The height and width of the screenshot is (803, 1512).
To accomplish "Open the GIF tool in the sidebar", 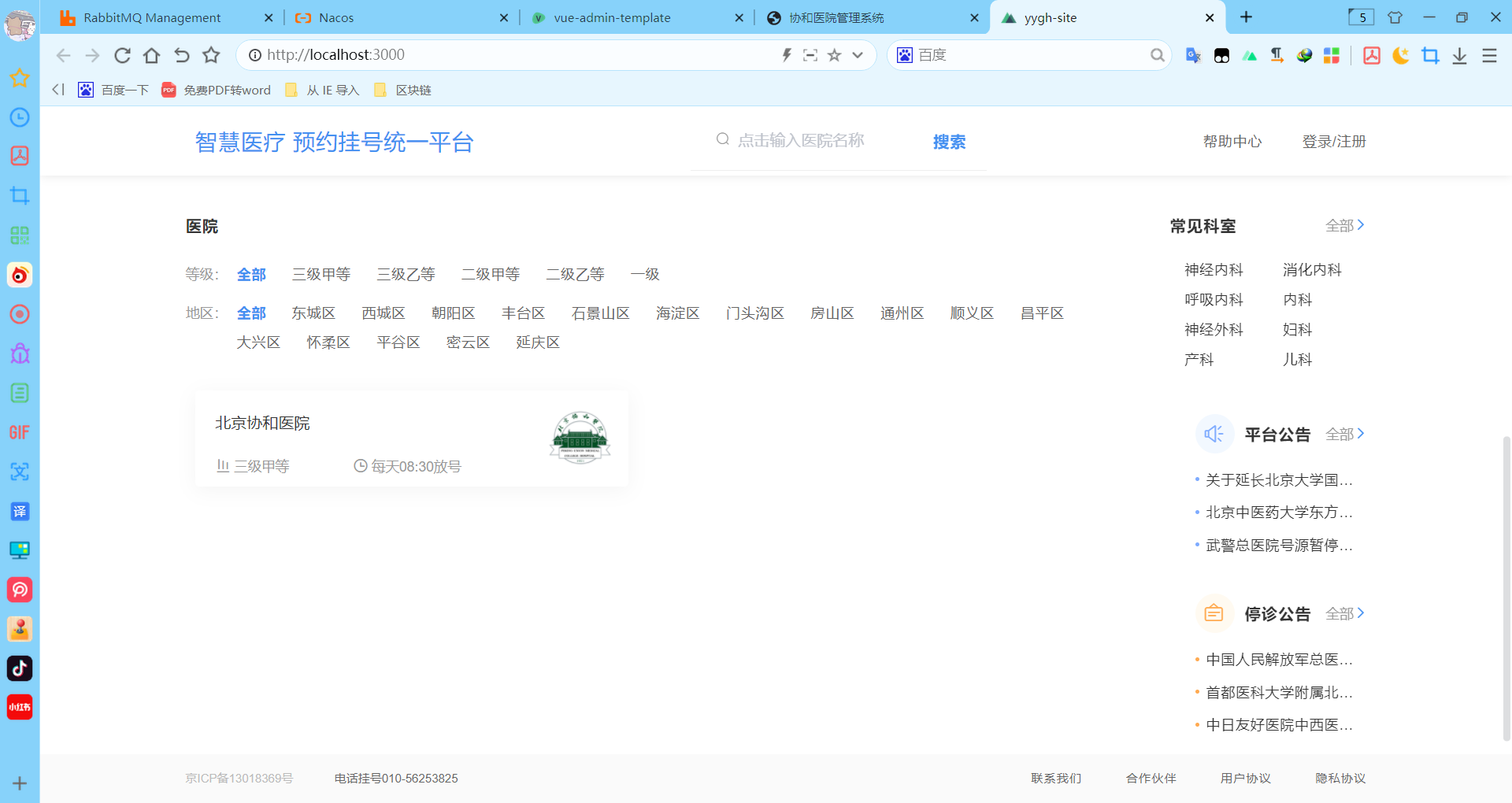I will tap(20, 432).
